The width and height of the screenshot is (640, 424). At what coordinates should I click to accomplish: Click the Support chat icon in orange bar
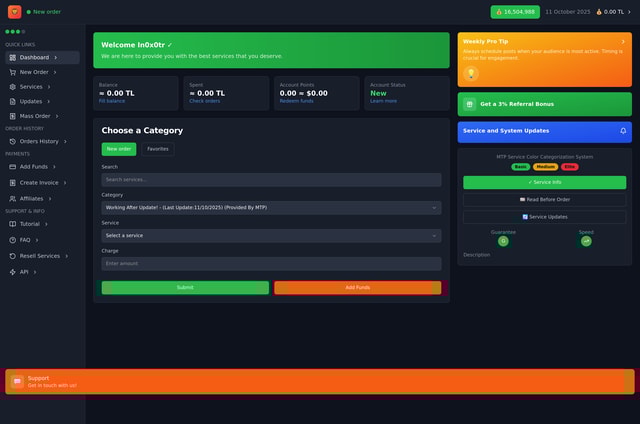17,381
